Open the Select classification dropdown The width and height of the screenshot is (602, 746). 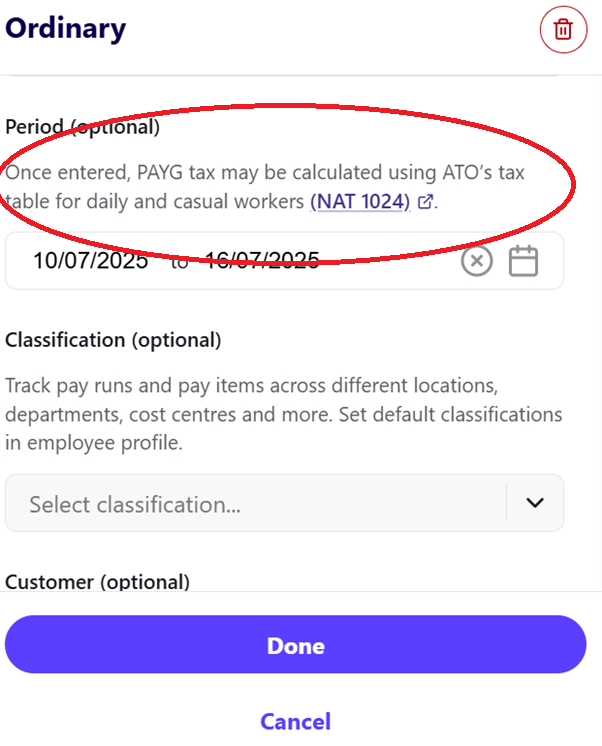(284, 503)
